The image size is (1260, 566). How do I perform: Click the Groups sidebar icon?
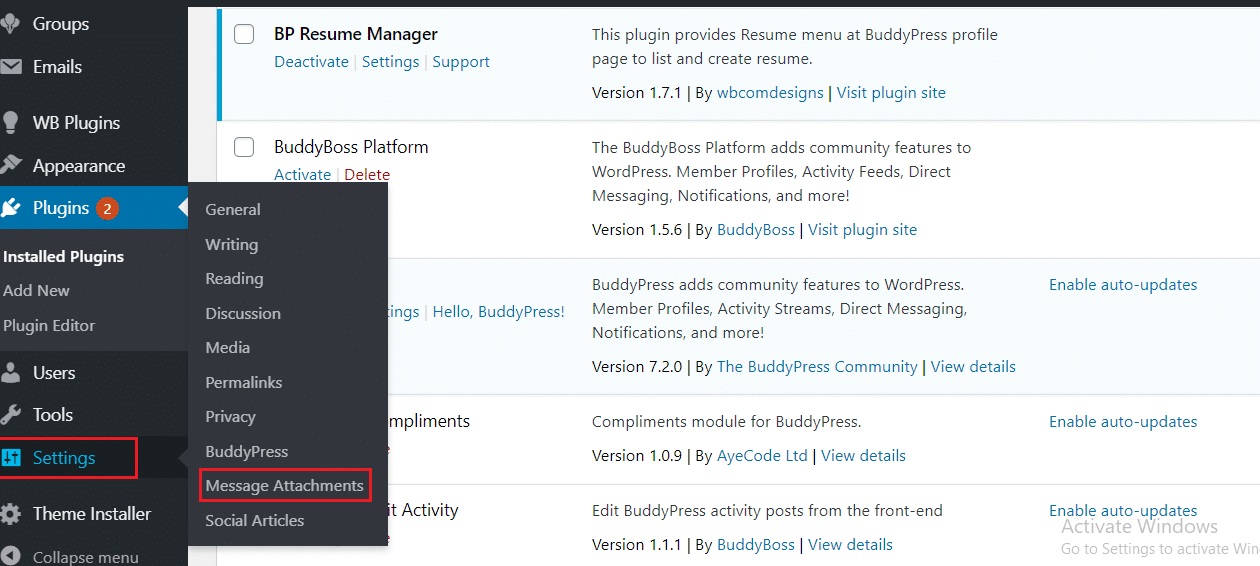[10, 24]
